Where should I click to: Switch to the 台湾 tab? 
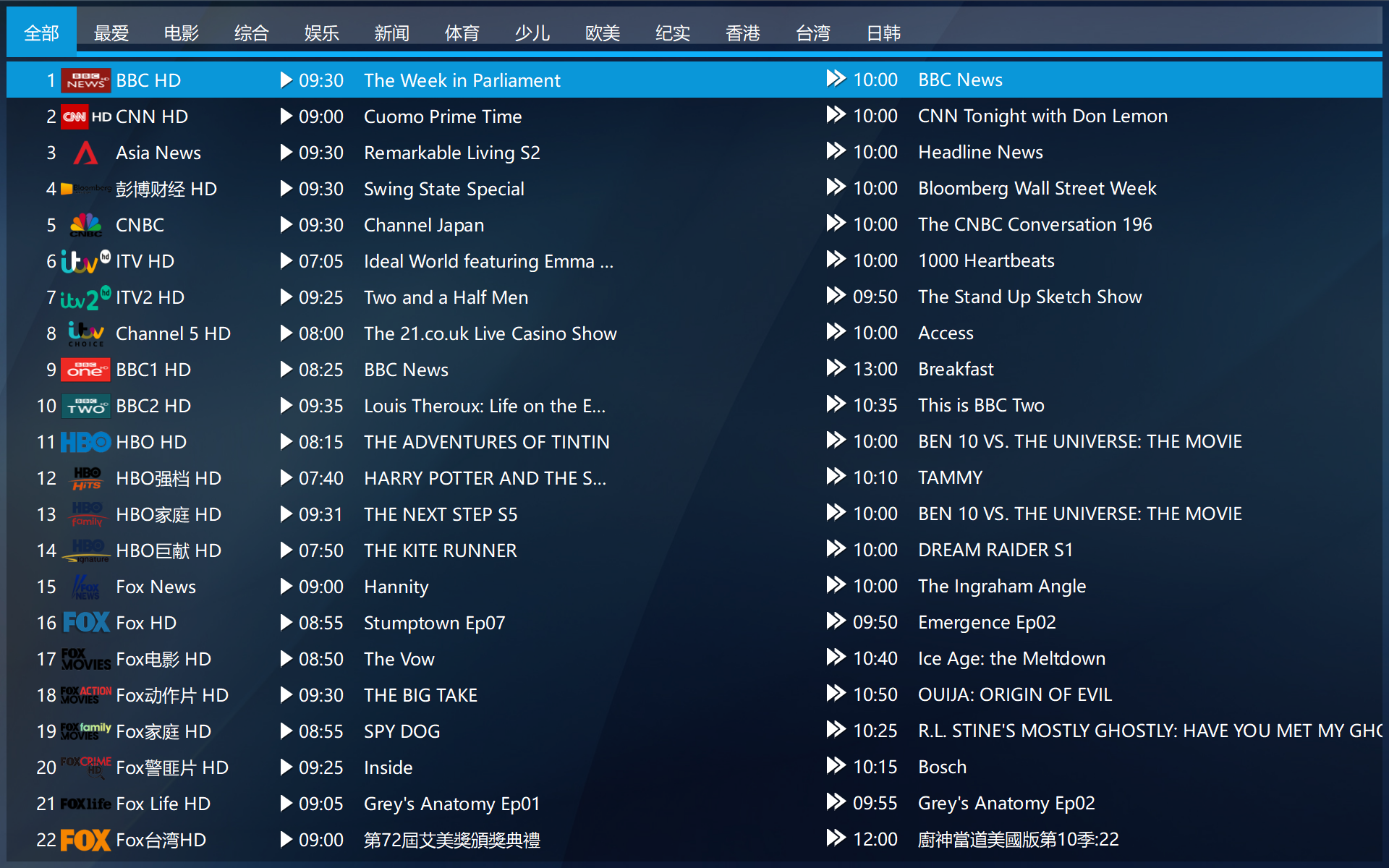pyautogui.click(x=813, y=33)
